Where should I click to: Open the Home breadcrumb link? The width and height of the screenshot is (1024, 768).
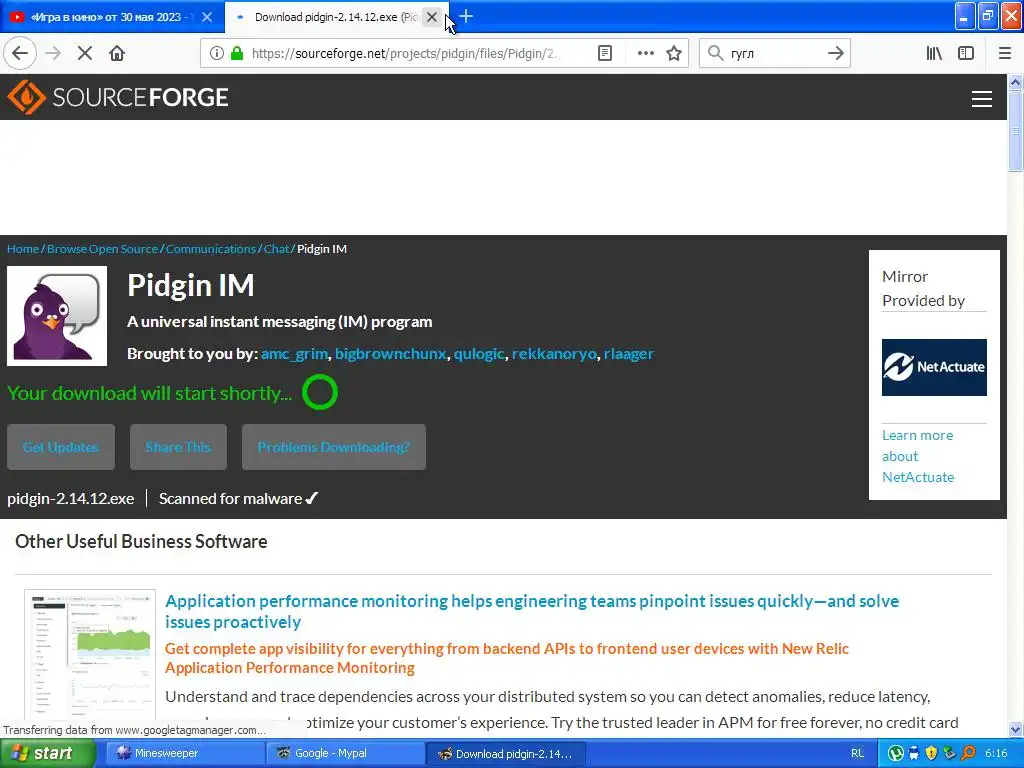pyautogui.click(x=23, y=249)
